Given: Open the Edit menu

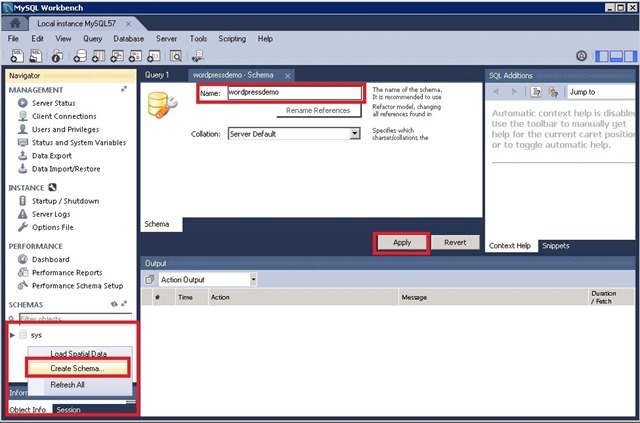Looking at the screenshot, I should click(37, 38).
